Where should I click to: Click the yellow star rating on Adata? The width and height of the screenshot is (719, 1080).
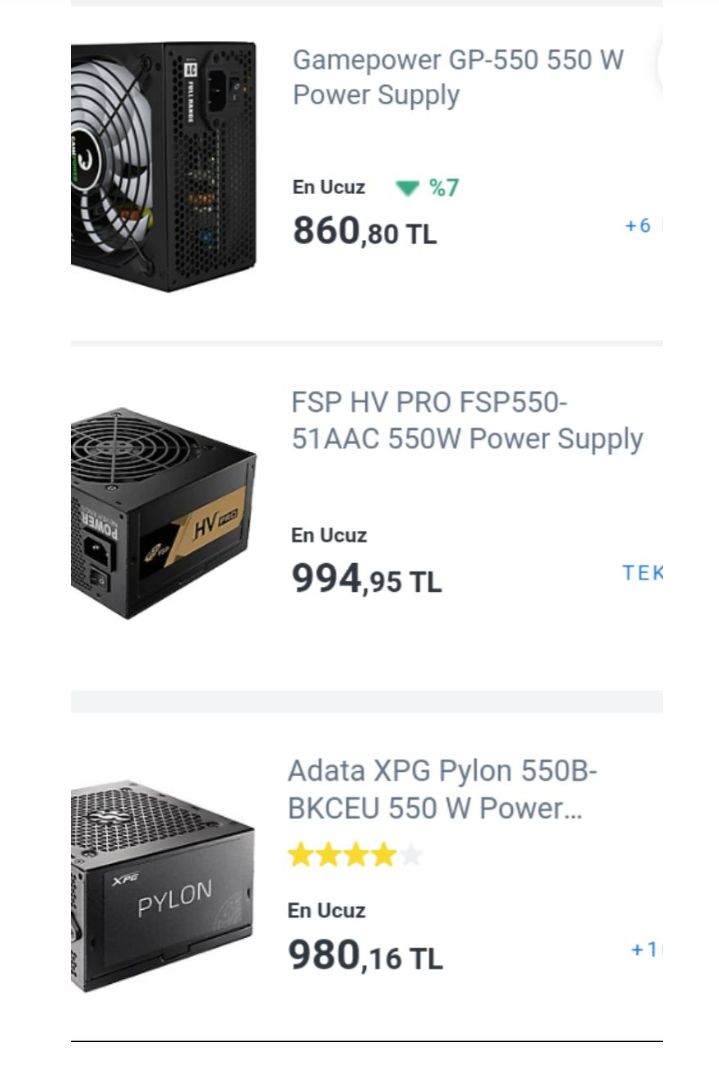[342, 855]
